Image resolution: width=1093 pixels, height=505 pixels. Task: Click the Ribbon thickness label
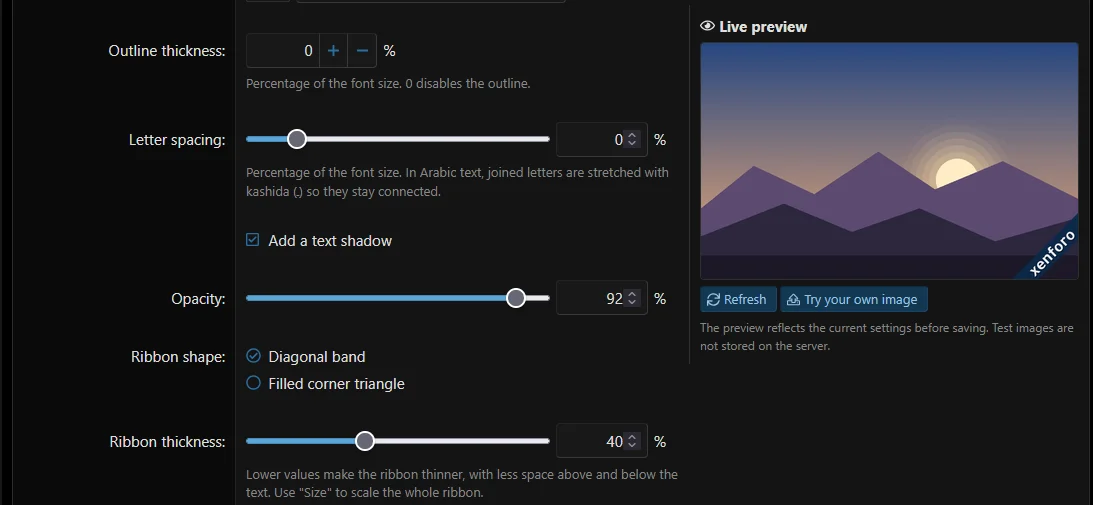167,442
